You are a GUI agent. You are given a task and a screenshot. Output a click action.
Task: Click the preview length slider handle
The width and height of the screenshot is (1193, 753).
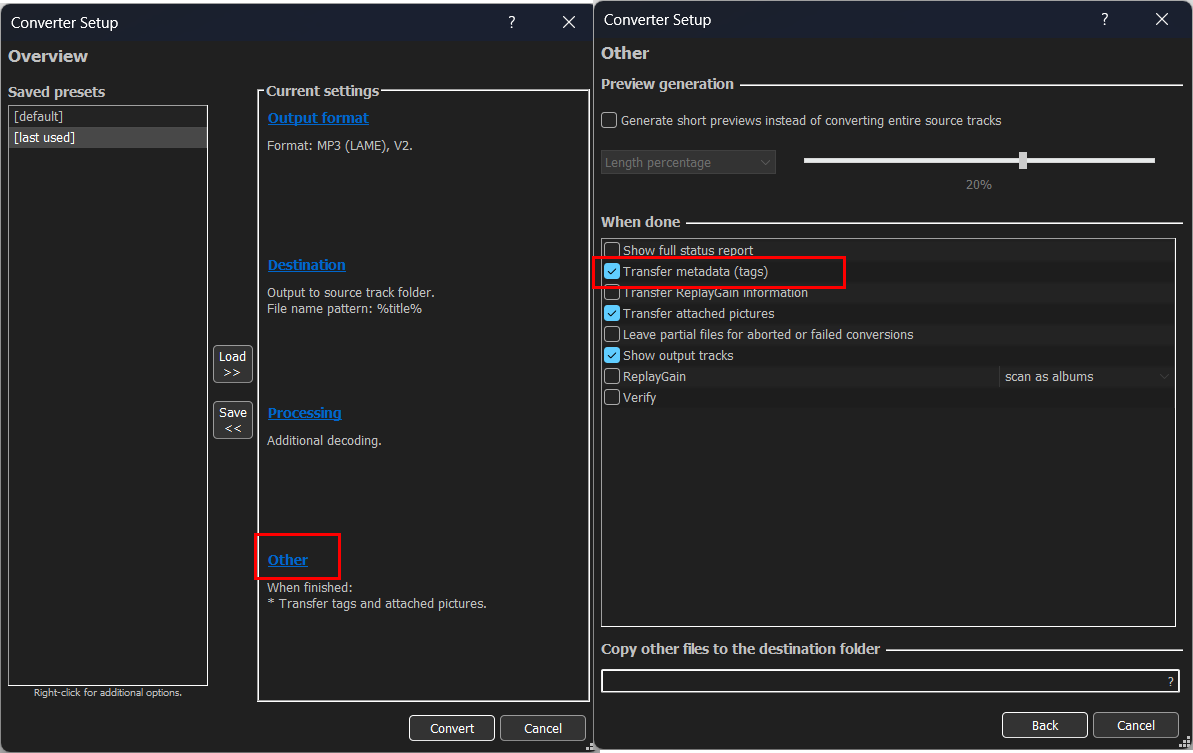(x=1023, y=160)
